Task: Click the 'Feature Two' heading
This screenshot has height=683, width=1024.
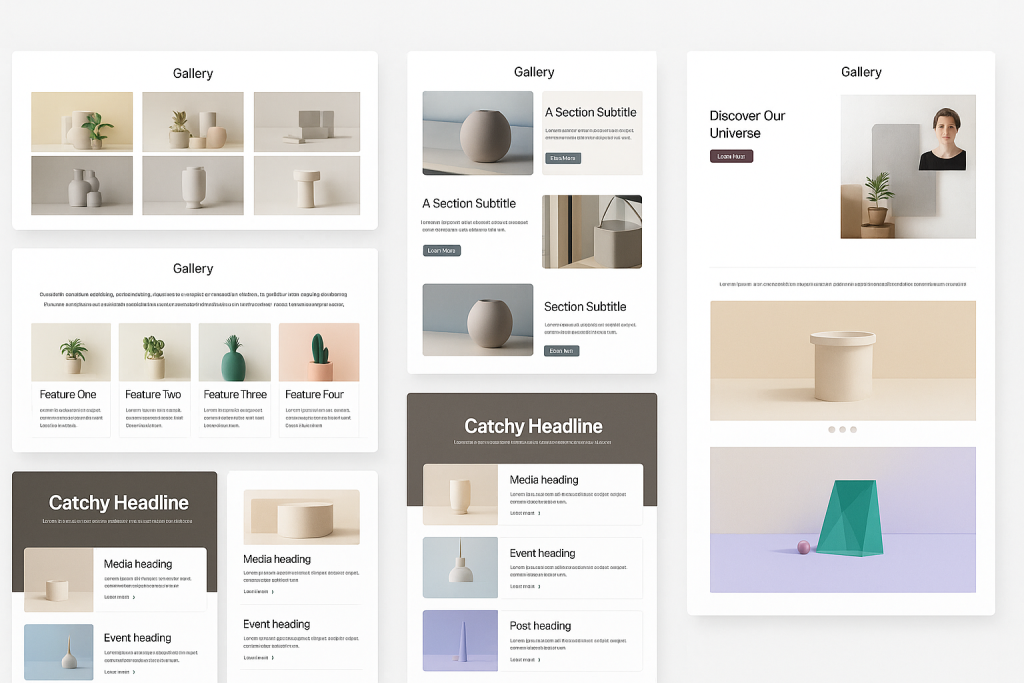Action: tap(153, 394)
